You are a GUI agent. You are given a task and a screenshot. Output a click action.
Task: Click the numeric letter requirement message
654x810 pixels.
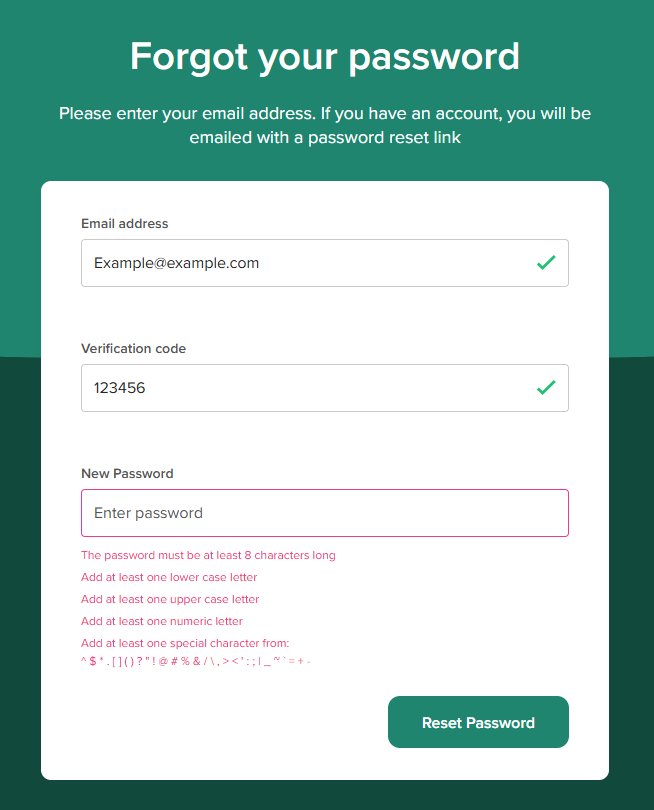(162, 621)
